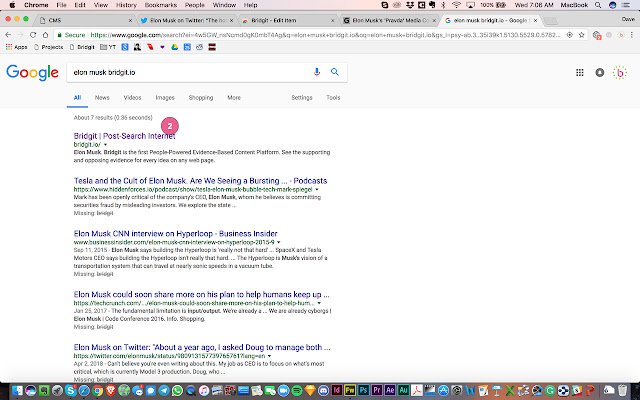Open Premiere Pro in the dock
This screenshot has height=400, width=640.
pyautogui.click(x=377, y=391)
